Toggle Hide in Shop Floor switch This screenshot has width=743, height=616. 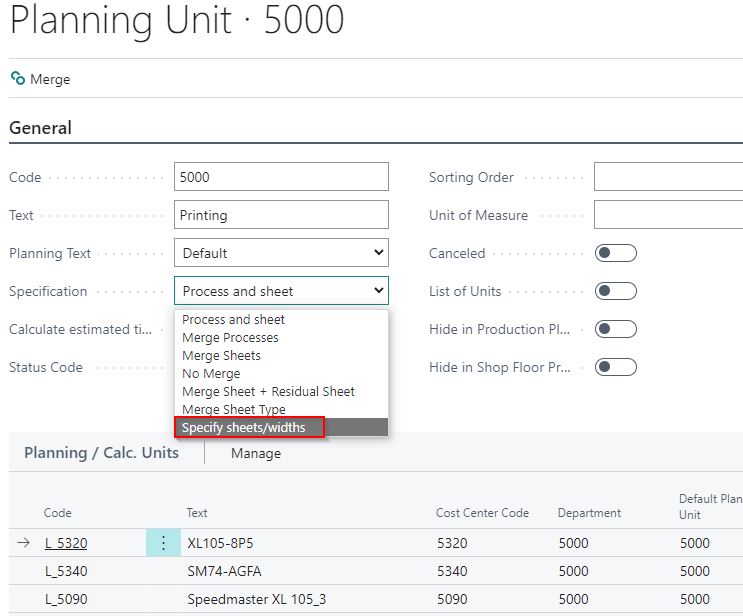tap(614, 367)
